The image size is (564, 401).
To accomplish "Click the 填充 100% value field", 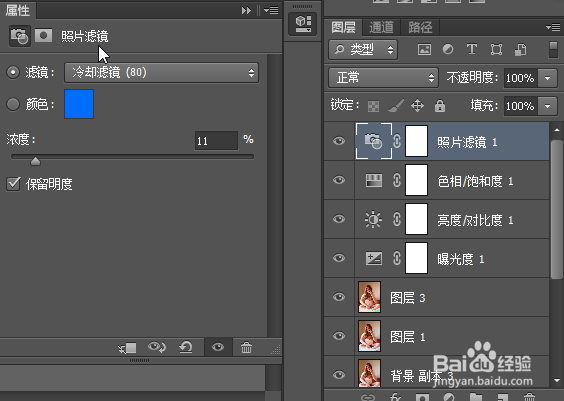I will [521, 106].
